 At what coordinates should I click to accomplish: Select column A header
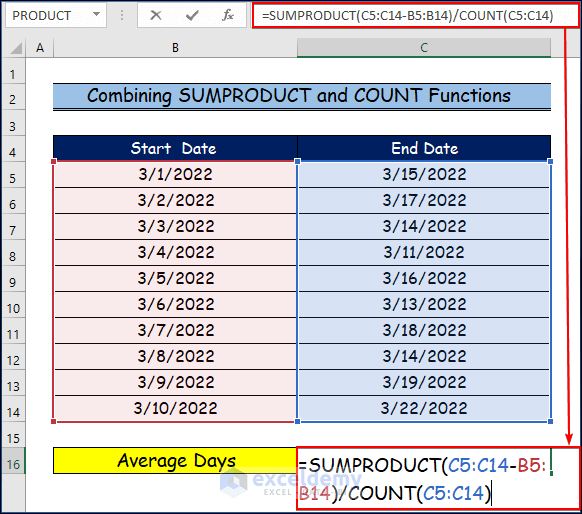click(x=40, y=48)
